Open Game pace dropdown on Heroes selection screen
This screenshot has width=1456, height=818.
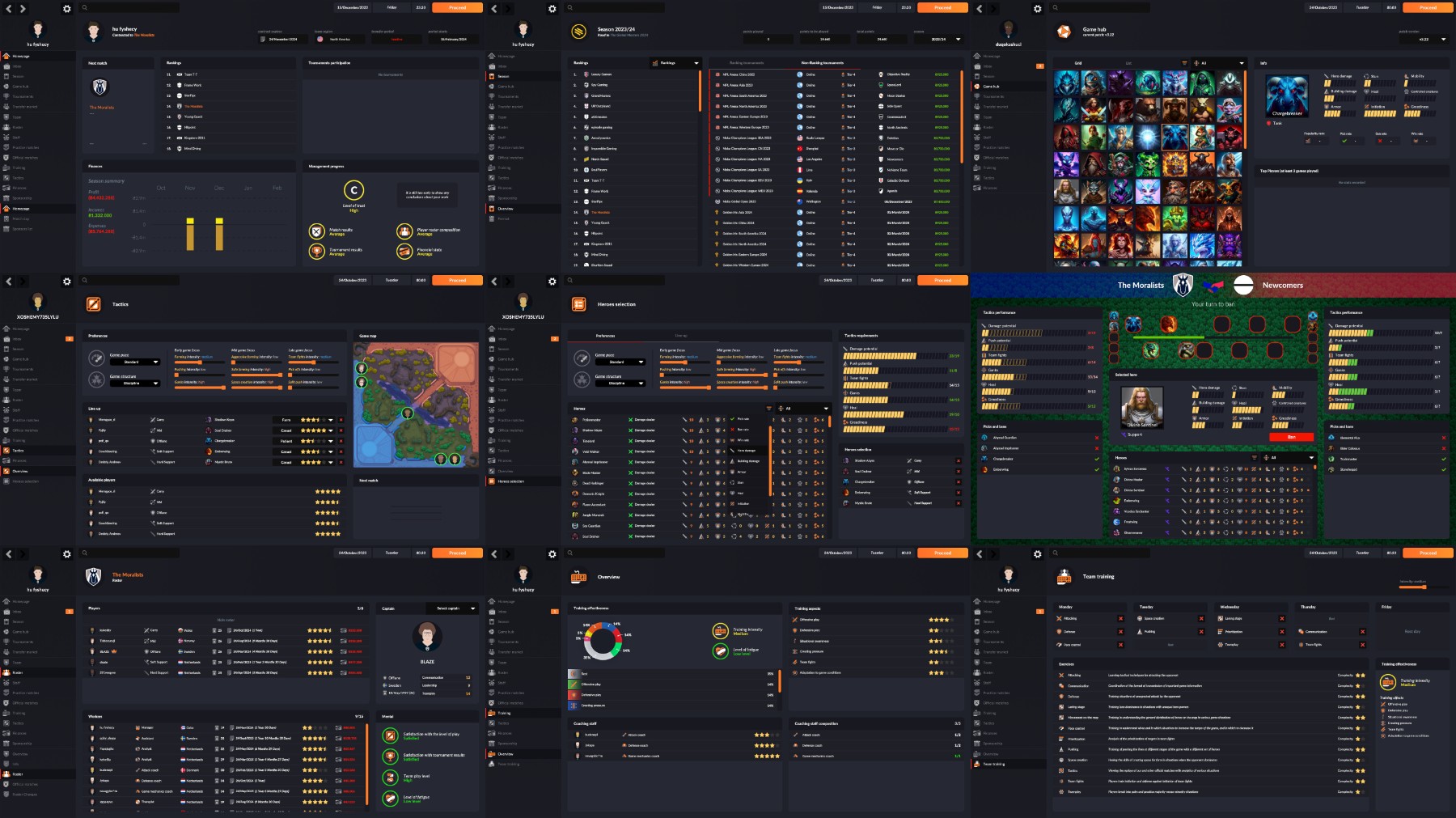(620, 362)
